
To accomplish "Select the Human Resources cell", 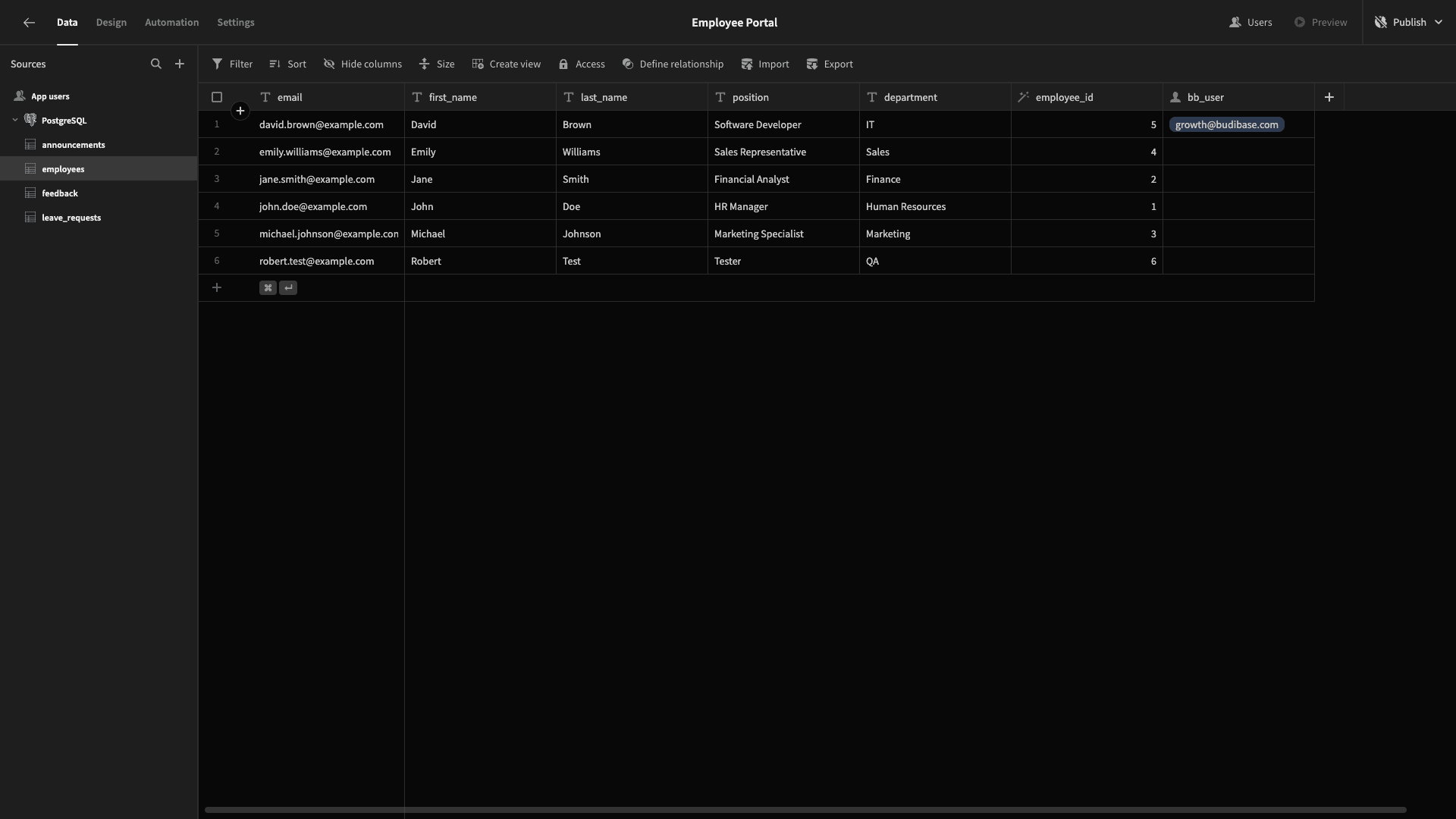I will pos(935,206).
